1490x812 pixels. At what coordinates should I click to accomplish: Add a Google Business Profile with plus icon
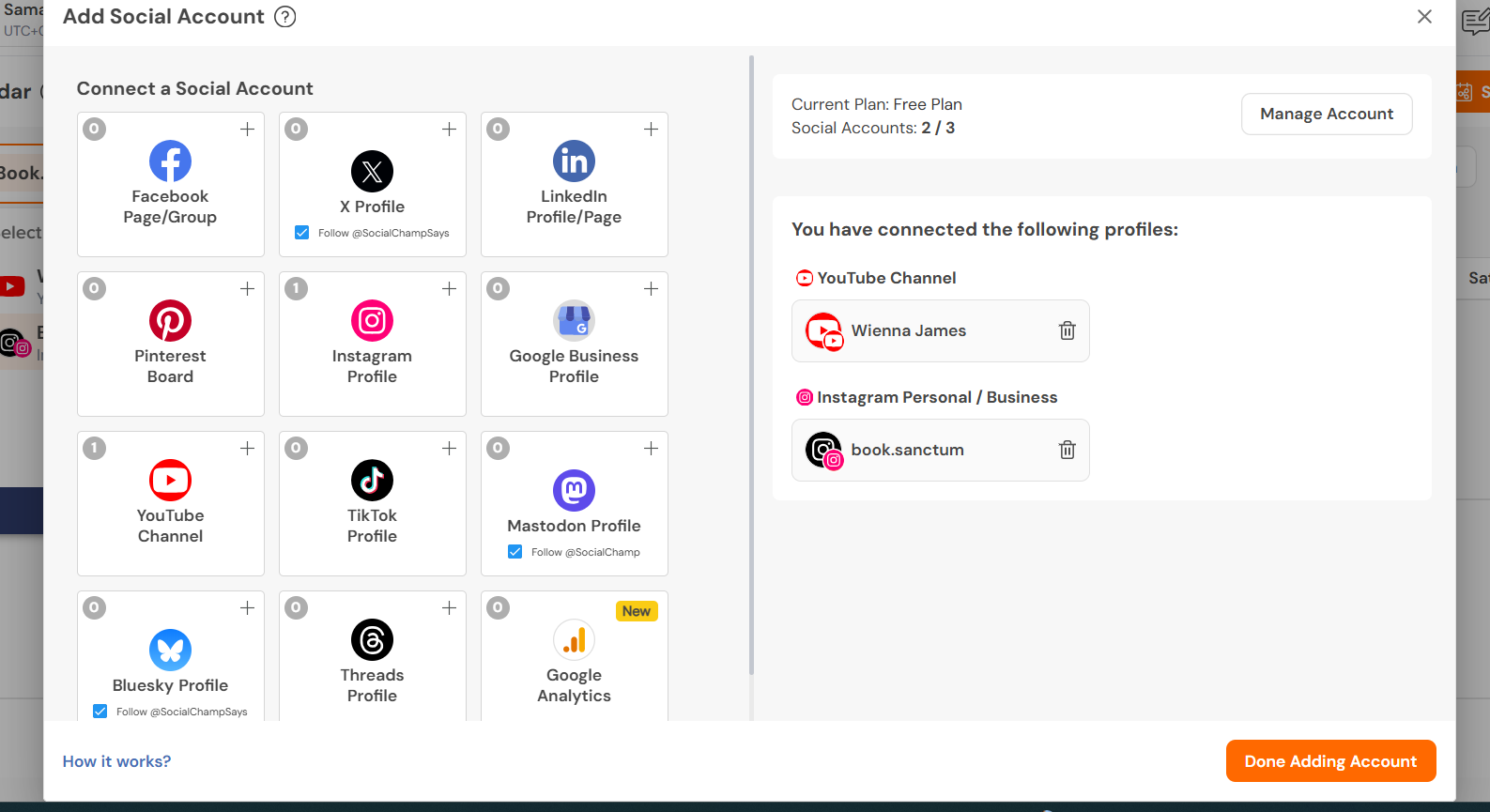point(651,289)
